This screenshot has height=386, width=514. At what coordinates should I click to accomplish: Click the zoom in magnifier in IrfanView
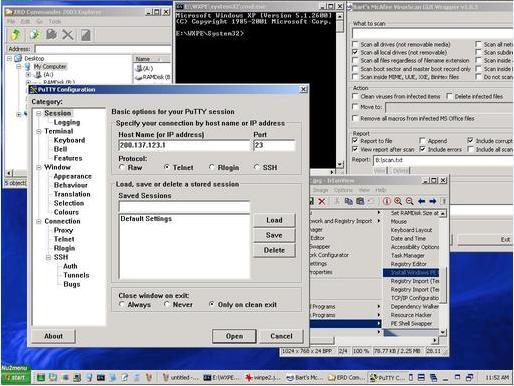[x=398, y=201]
